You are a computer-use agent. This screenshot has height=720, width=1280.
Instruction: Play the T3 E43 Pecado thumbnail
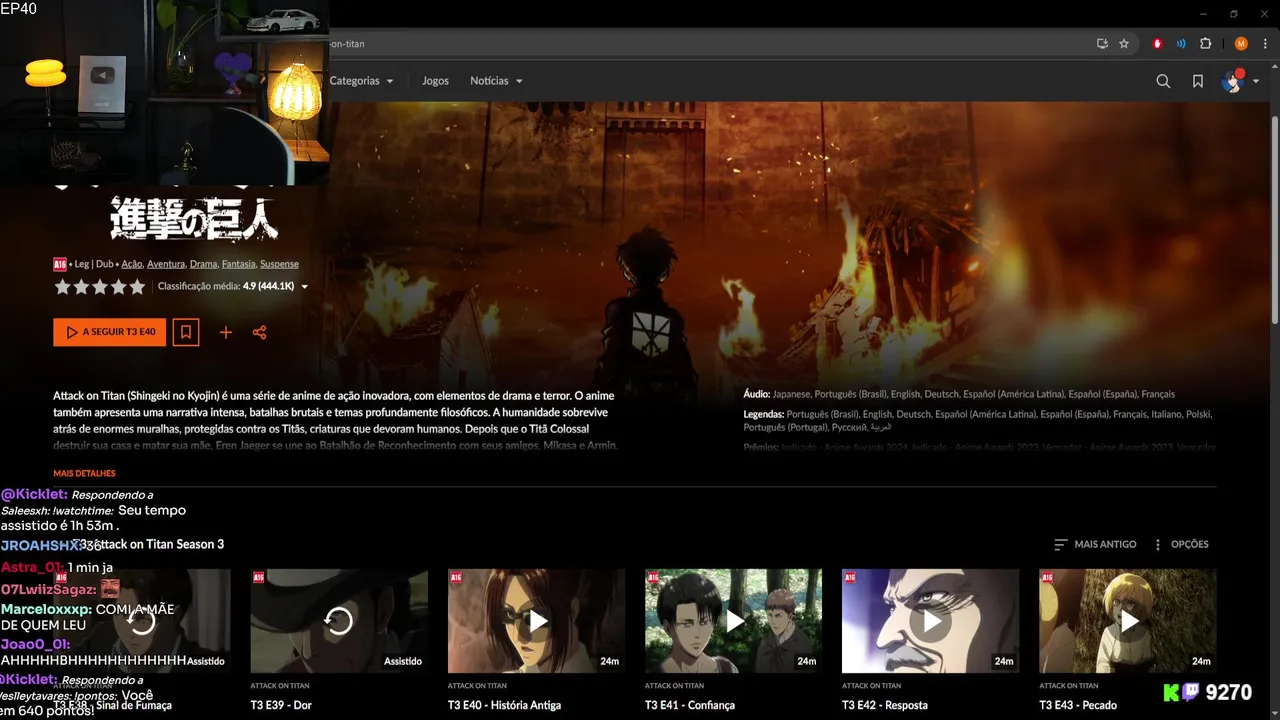point(1128,621)
